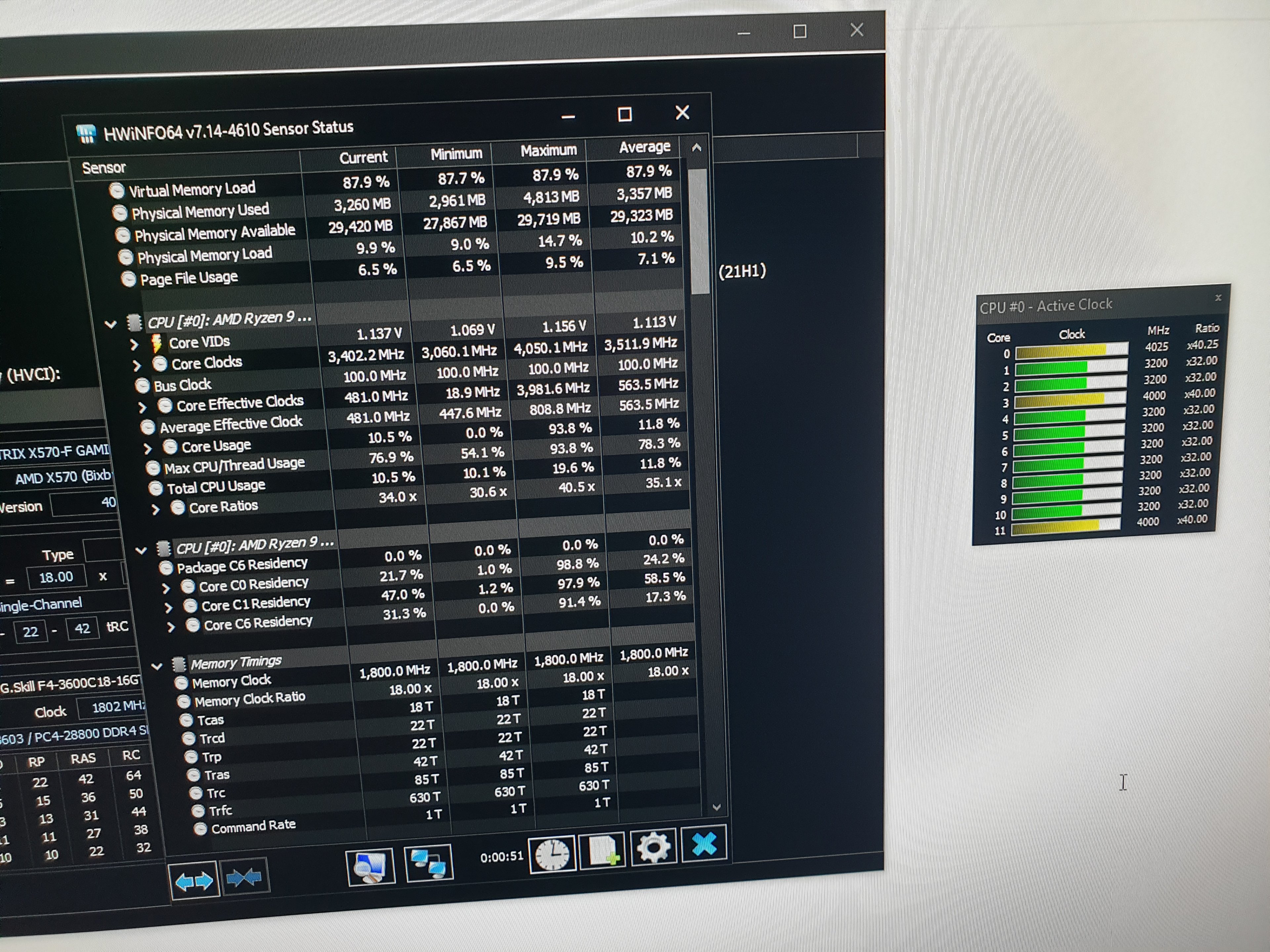Collapse the Memory Timings group
The height and width of the screenshot is (952, 1270).
[157, 666]
